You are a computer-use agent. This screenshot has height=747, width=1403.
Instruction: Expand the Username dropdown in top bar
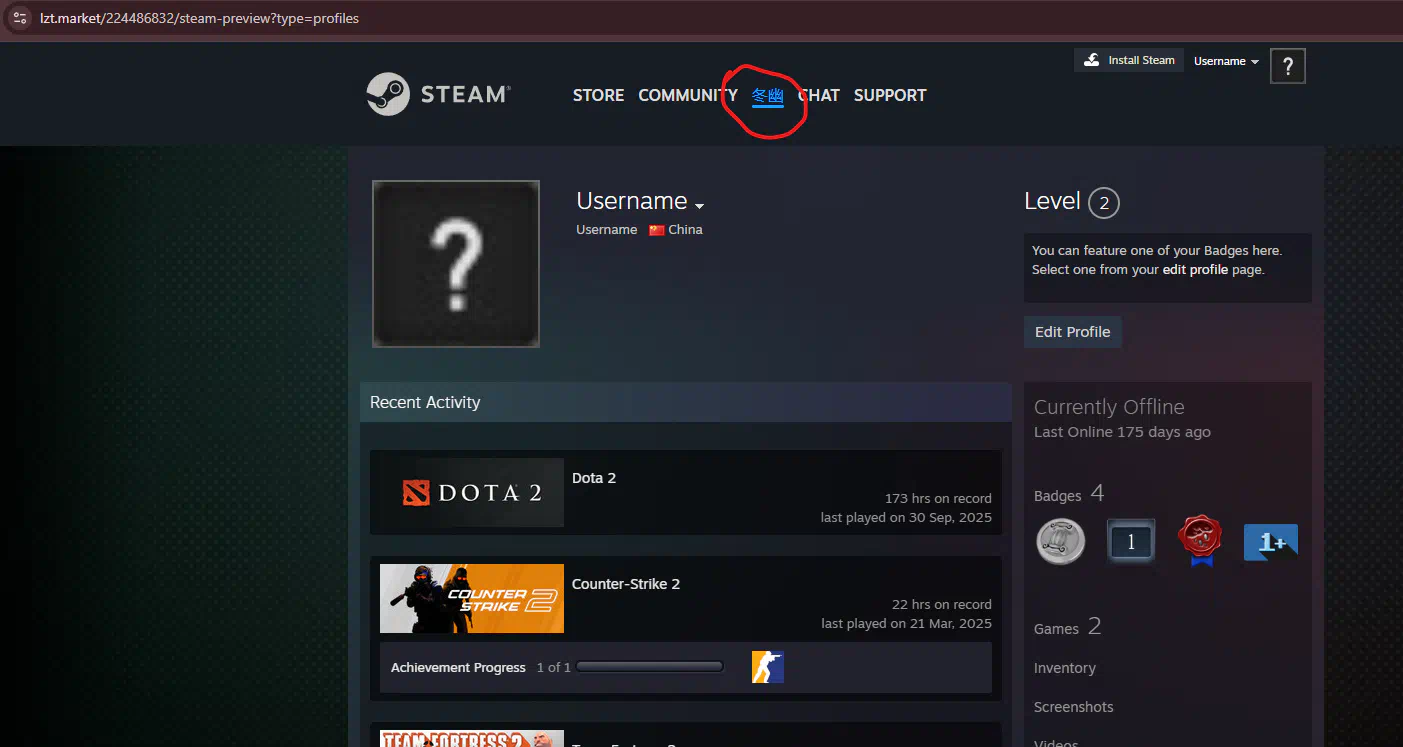point(1226,61)
